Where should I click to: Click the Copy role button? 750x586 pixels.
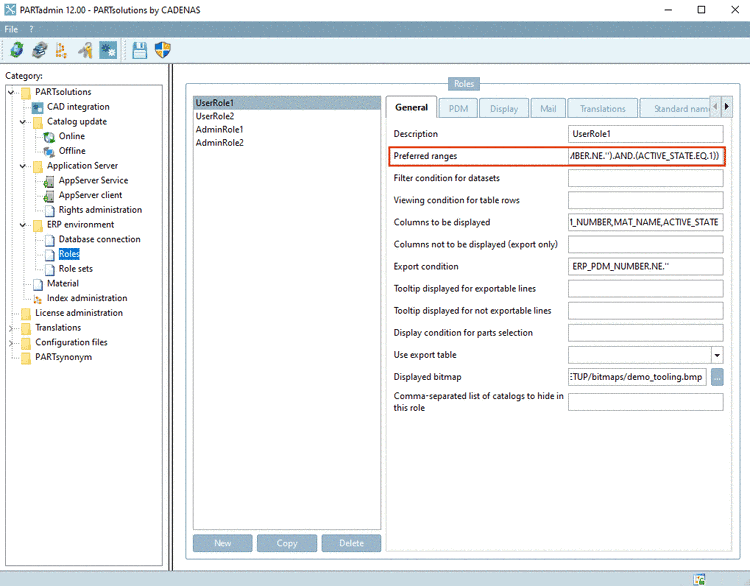(x=287, y=543)
